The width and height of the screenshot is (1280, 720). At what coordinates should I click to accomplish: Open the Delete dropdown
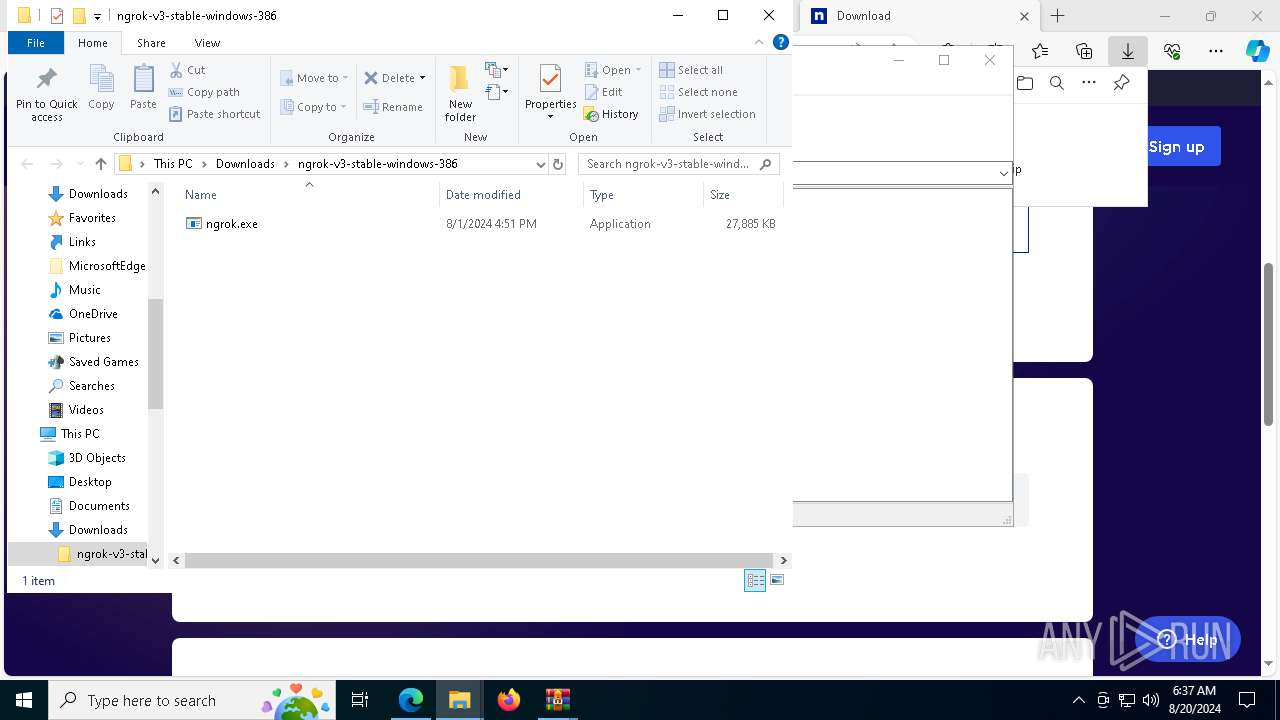(x=394, y=78)
